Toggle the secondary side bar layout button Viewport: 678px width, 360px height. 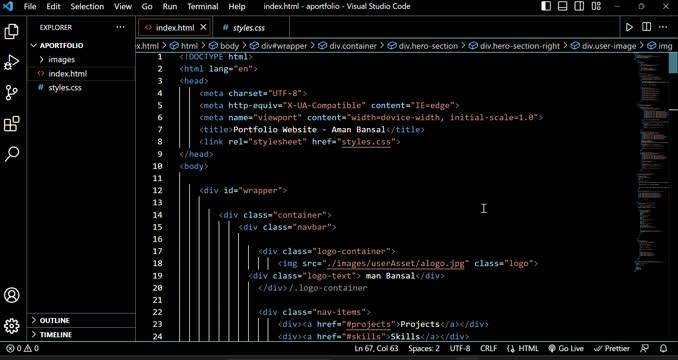(579, 6)
